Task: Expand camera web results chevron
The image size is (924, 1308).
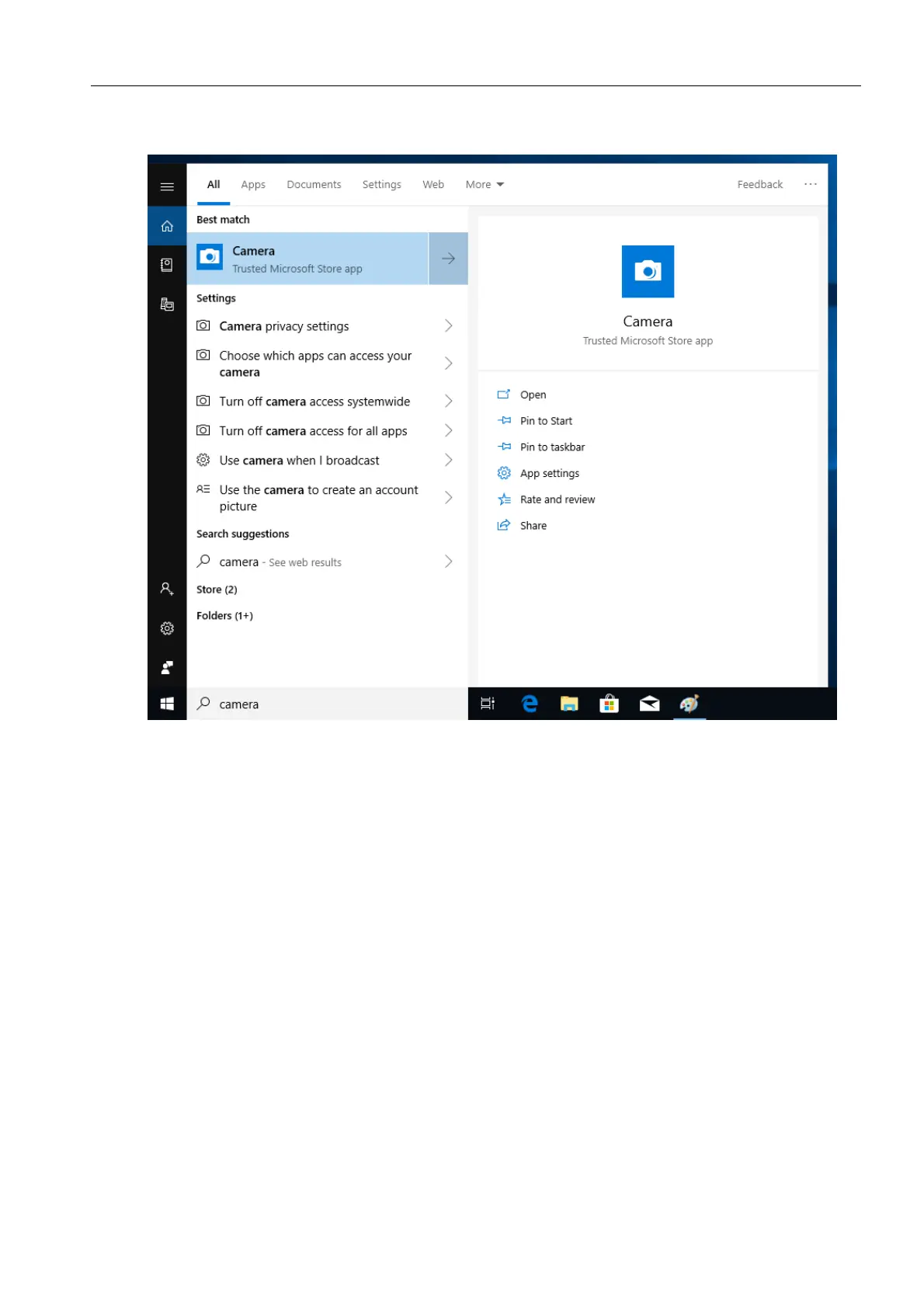Action: point(448,562)
